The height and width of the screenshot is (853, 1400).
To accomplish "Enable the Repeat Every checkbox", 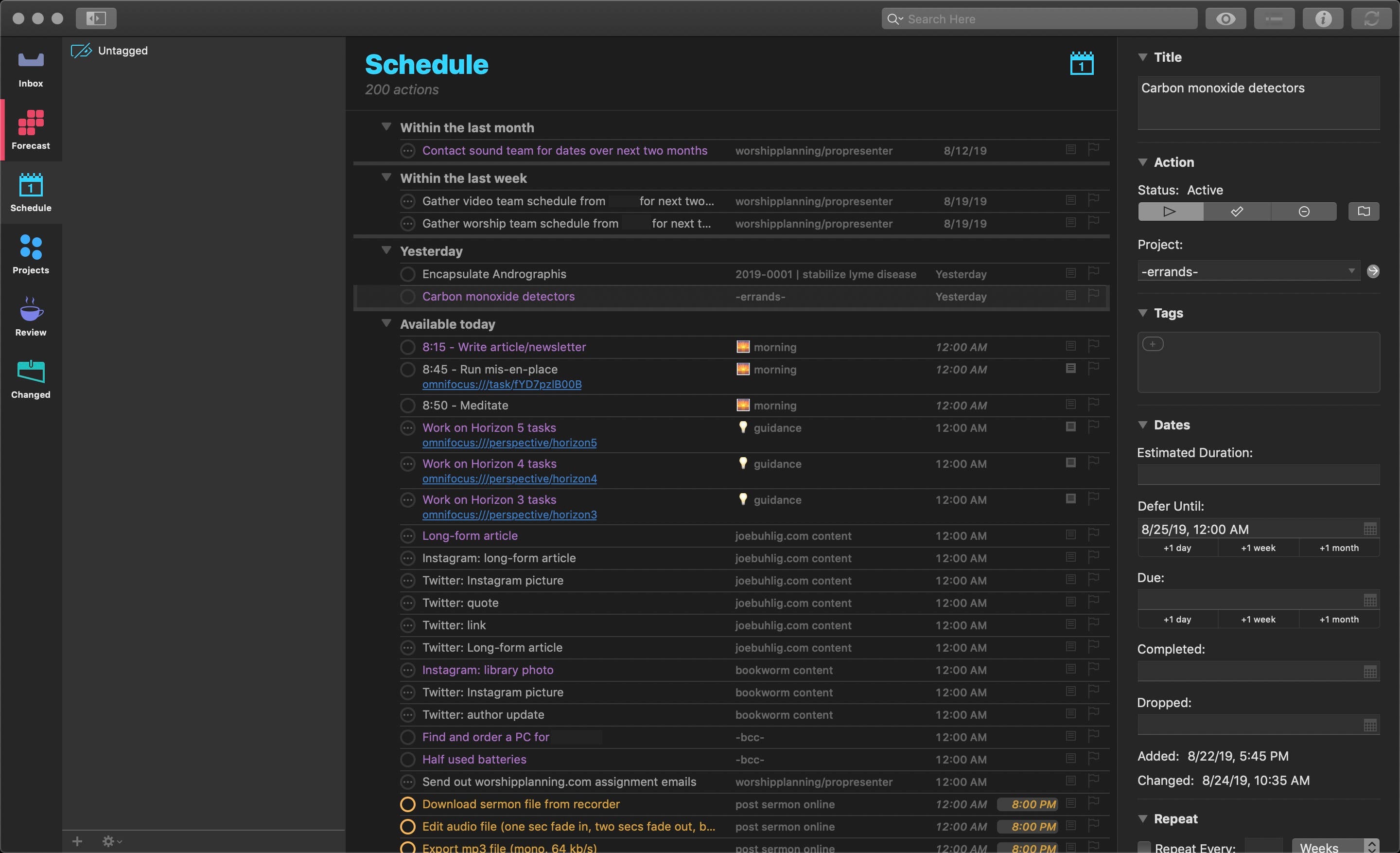I will point(1144,847).
